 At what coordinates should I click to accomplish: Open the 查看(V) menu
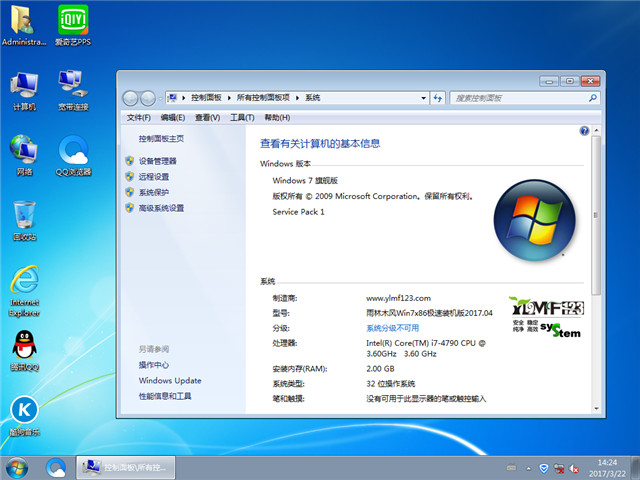[x=207, y=118]
